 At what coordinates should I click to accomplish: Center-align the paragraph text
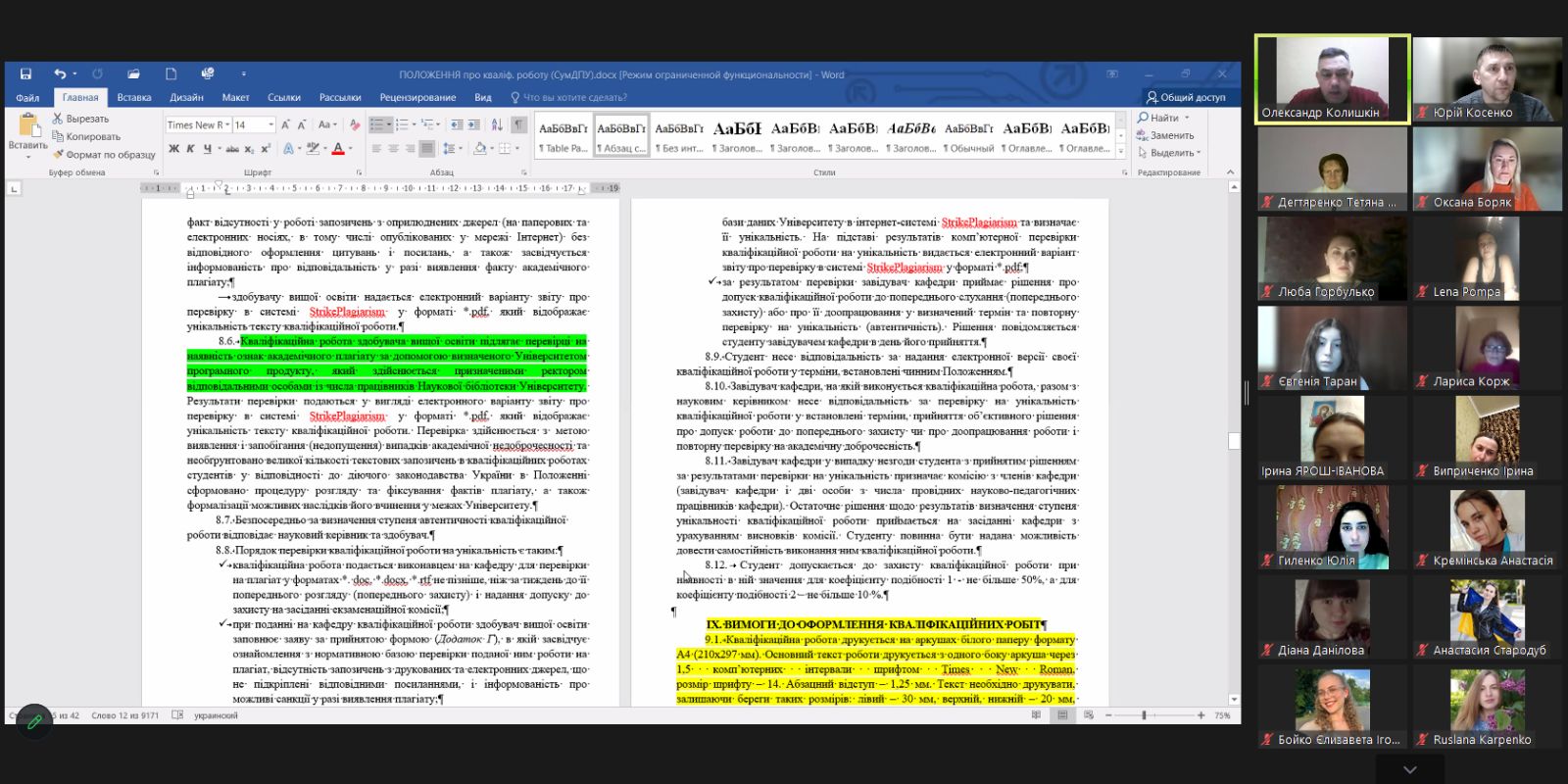pos(393,149)
